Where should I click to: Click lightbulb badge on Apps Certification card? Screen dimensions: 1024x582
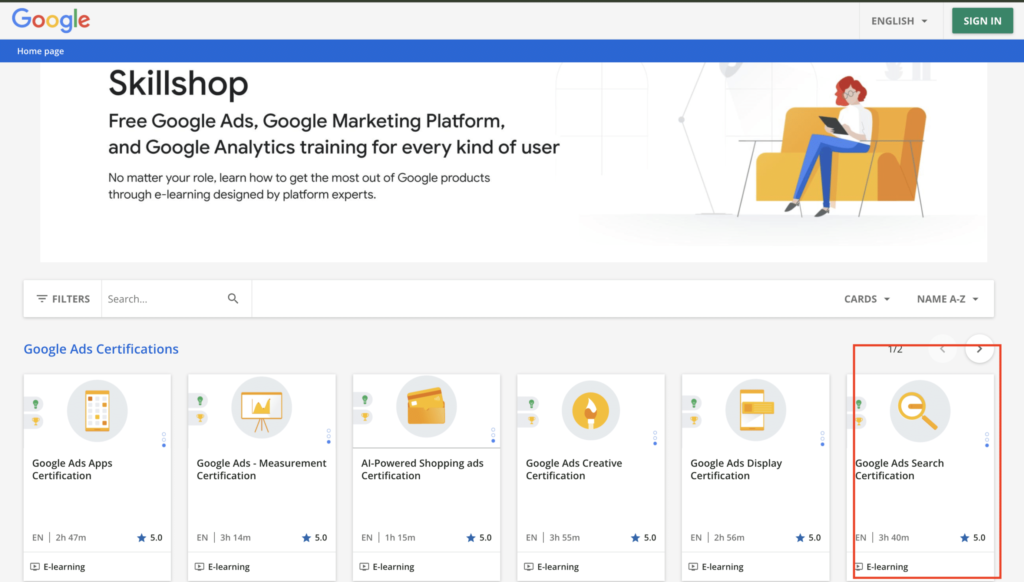pyautogui.click(x=36, y=404)
